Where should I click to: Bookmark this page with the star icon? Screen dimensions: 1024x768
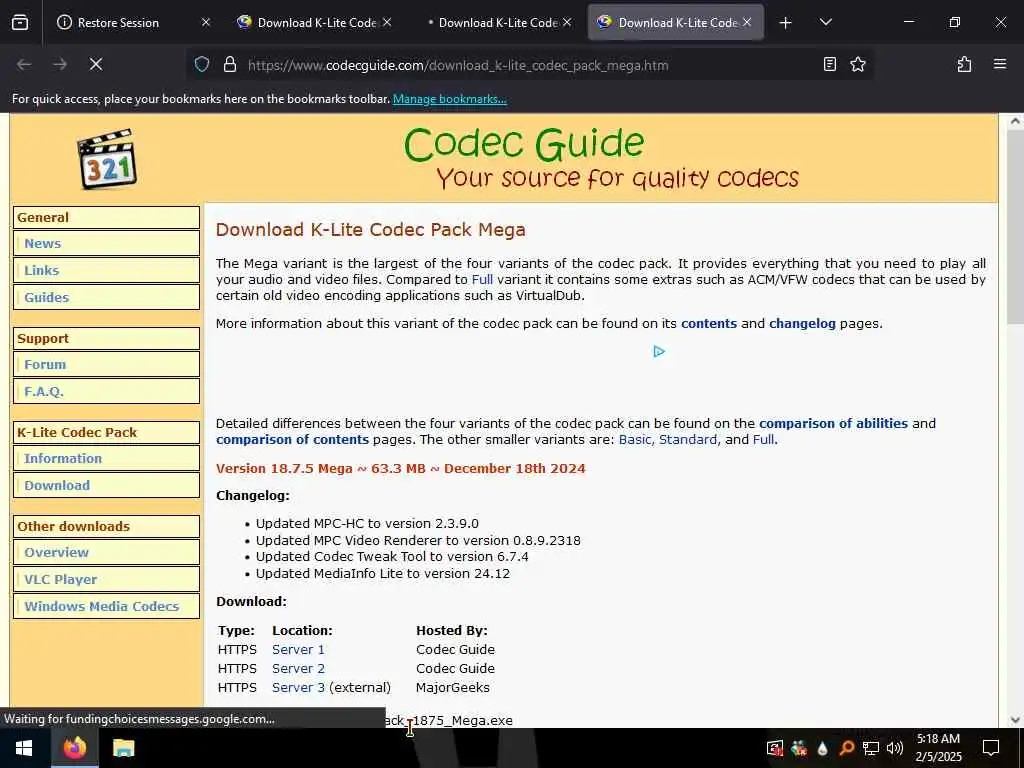pos(857,64)
